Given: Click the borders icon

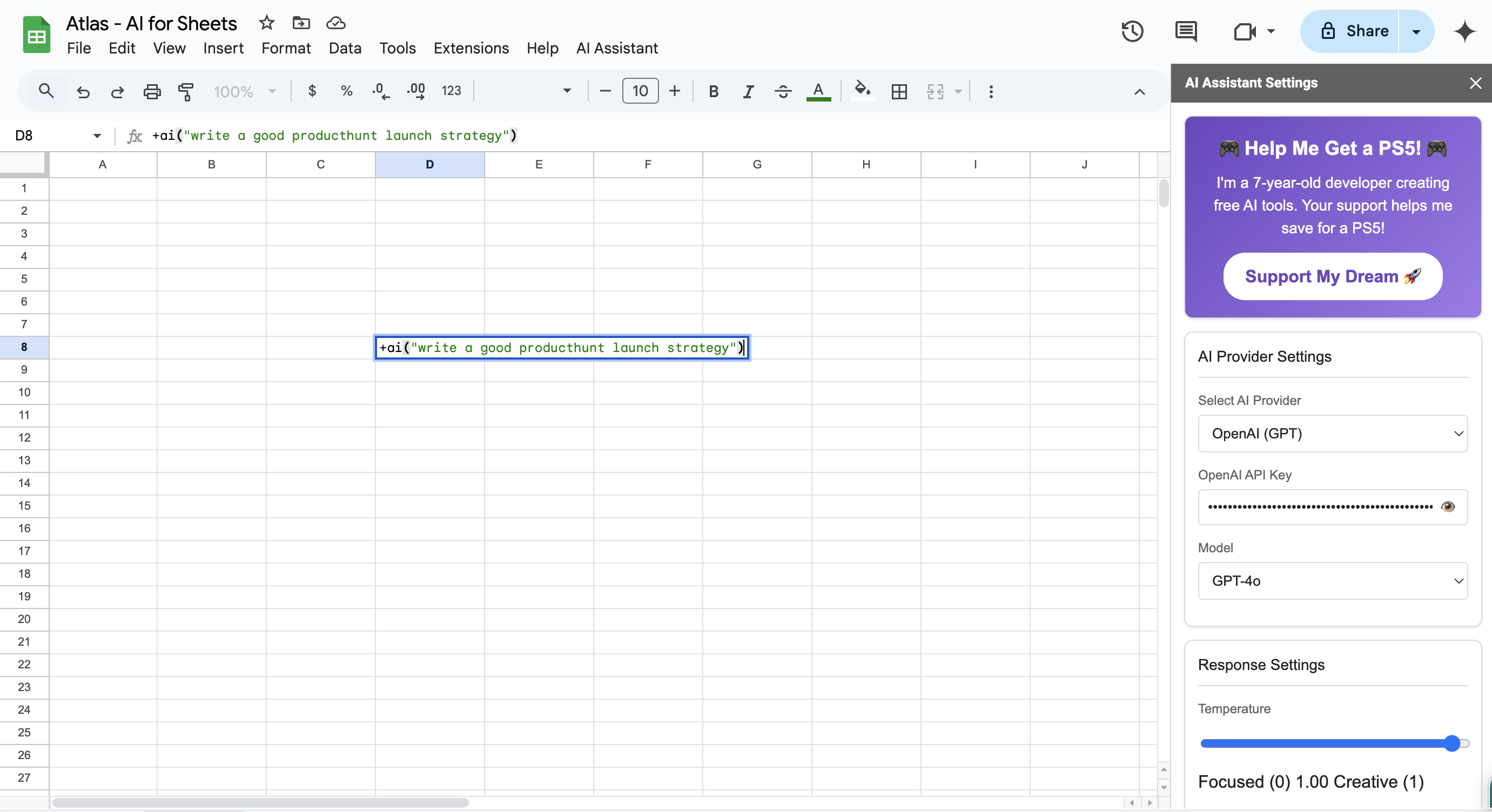Looking at the screenshot, I should [x=899, y=91].
